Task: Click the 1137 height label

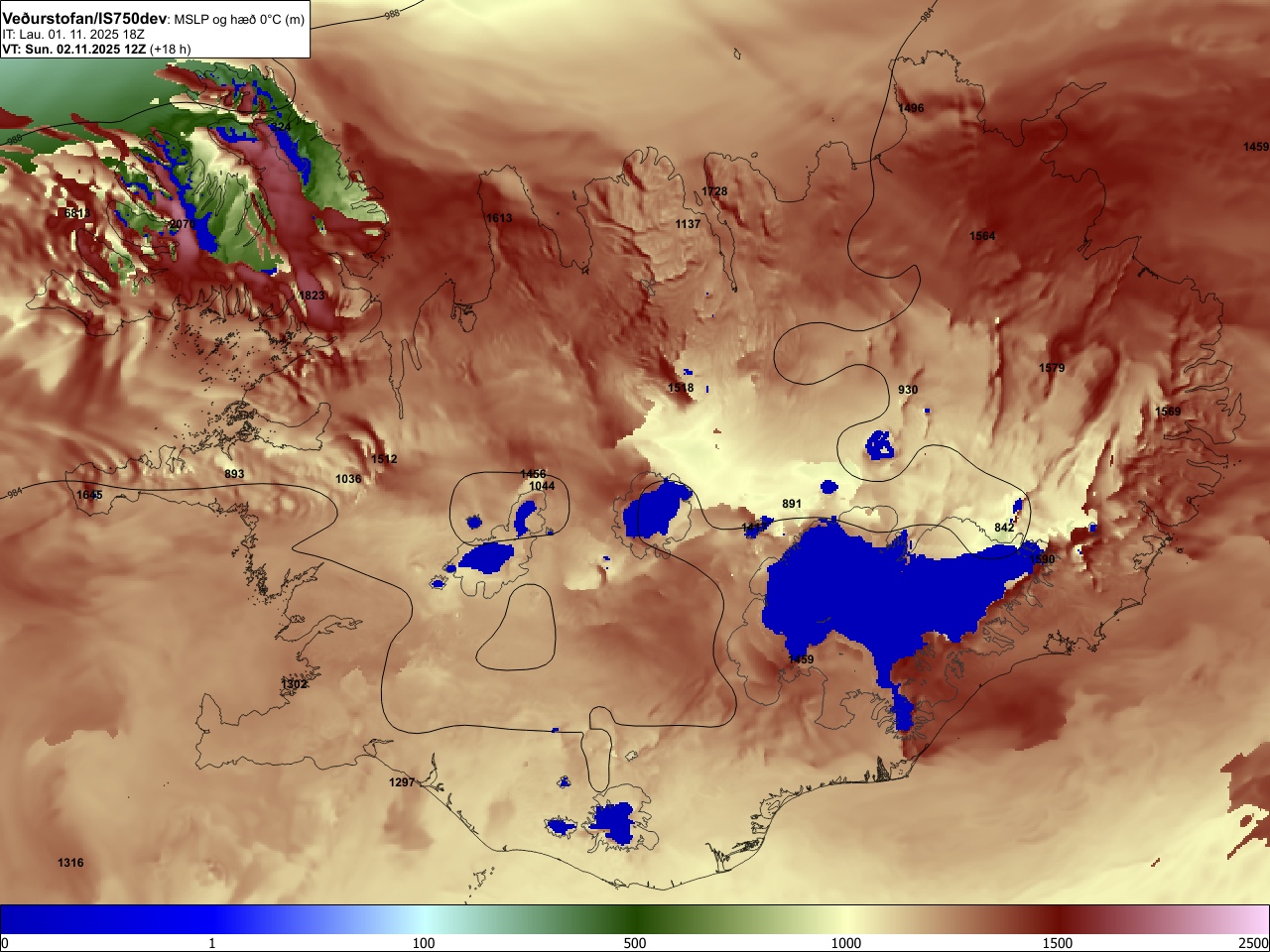Action: click(688, 224)
